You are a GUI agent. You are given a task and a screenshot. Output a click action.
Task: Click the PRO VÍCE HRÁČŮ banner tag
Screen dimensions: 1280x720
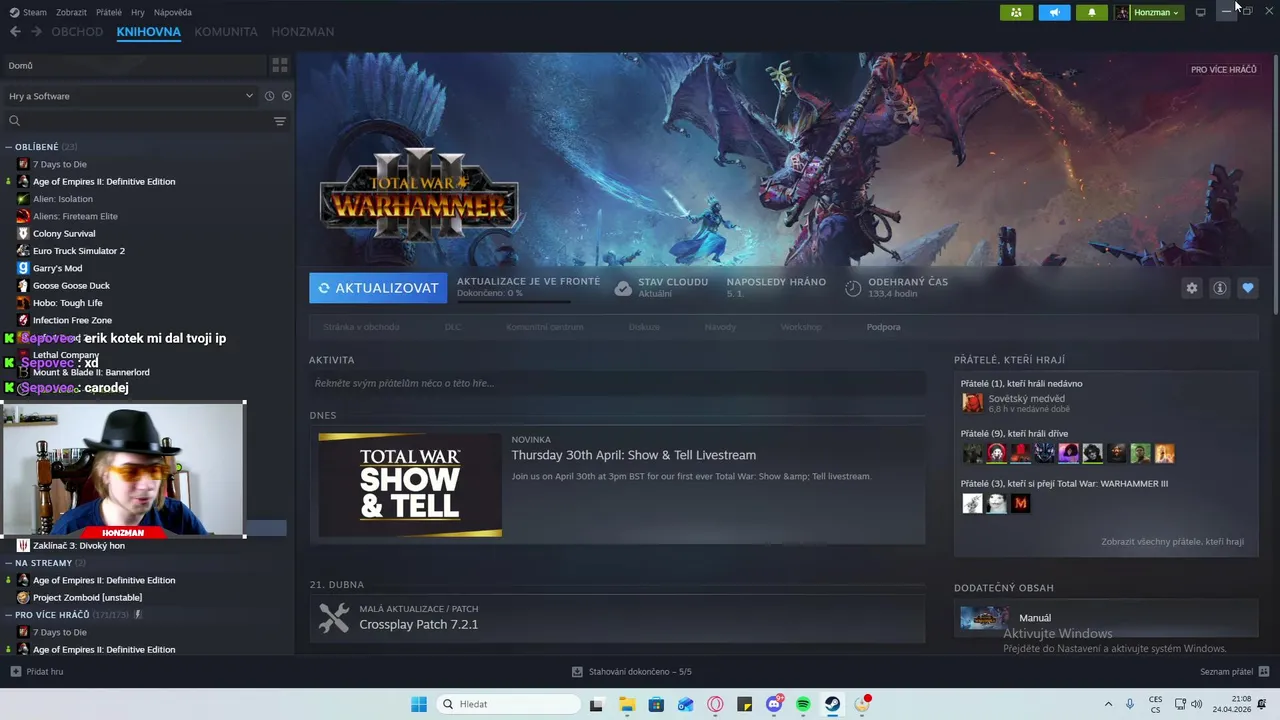1223,69
